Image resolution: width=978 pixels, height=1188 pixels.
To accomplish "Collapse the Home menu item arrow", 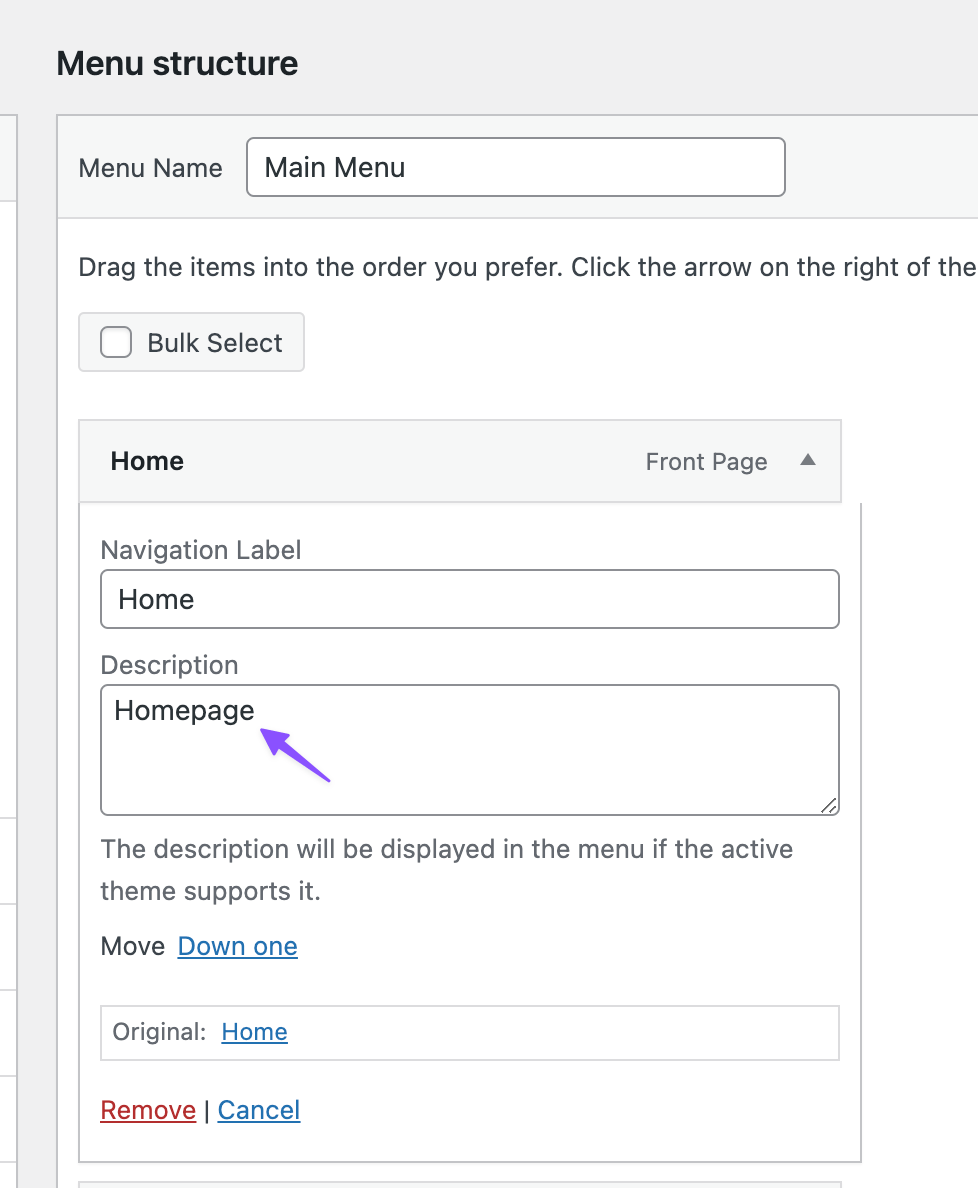I will [x=809, y=461].
